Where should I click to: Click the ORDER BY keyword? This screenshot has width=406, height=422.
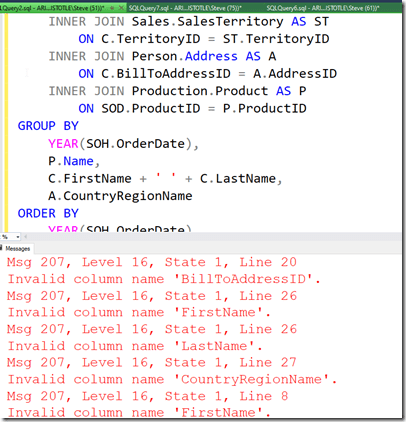[x=48, y=213]
